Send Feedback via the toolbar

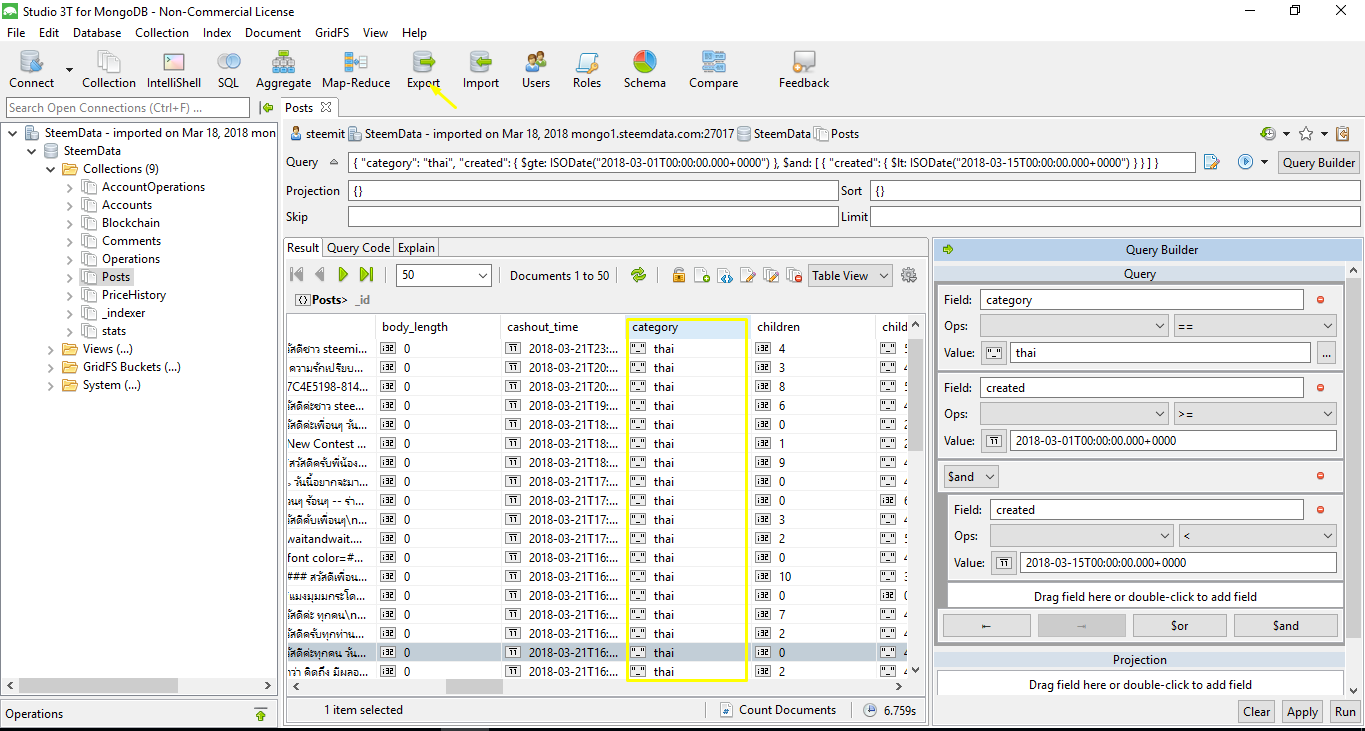point(804,70)
